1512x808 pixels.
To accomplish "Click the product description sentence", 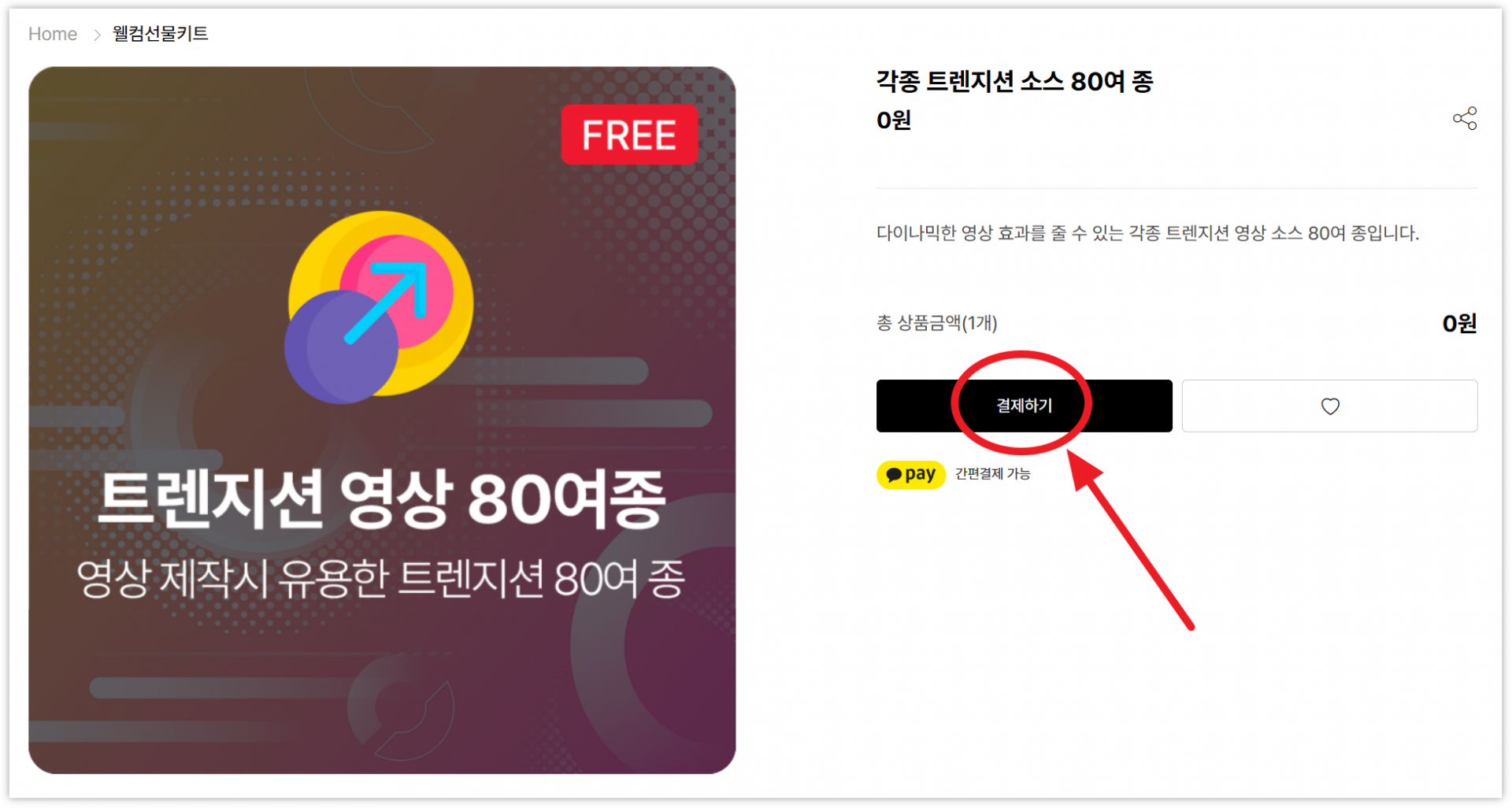I will (x=1147, y=233).
